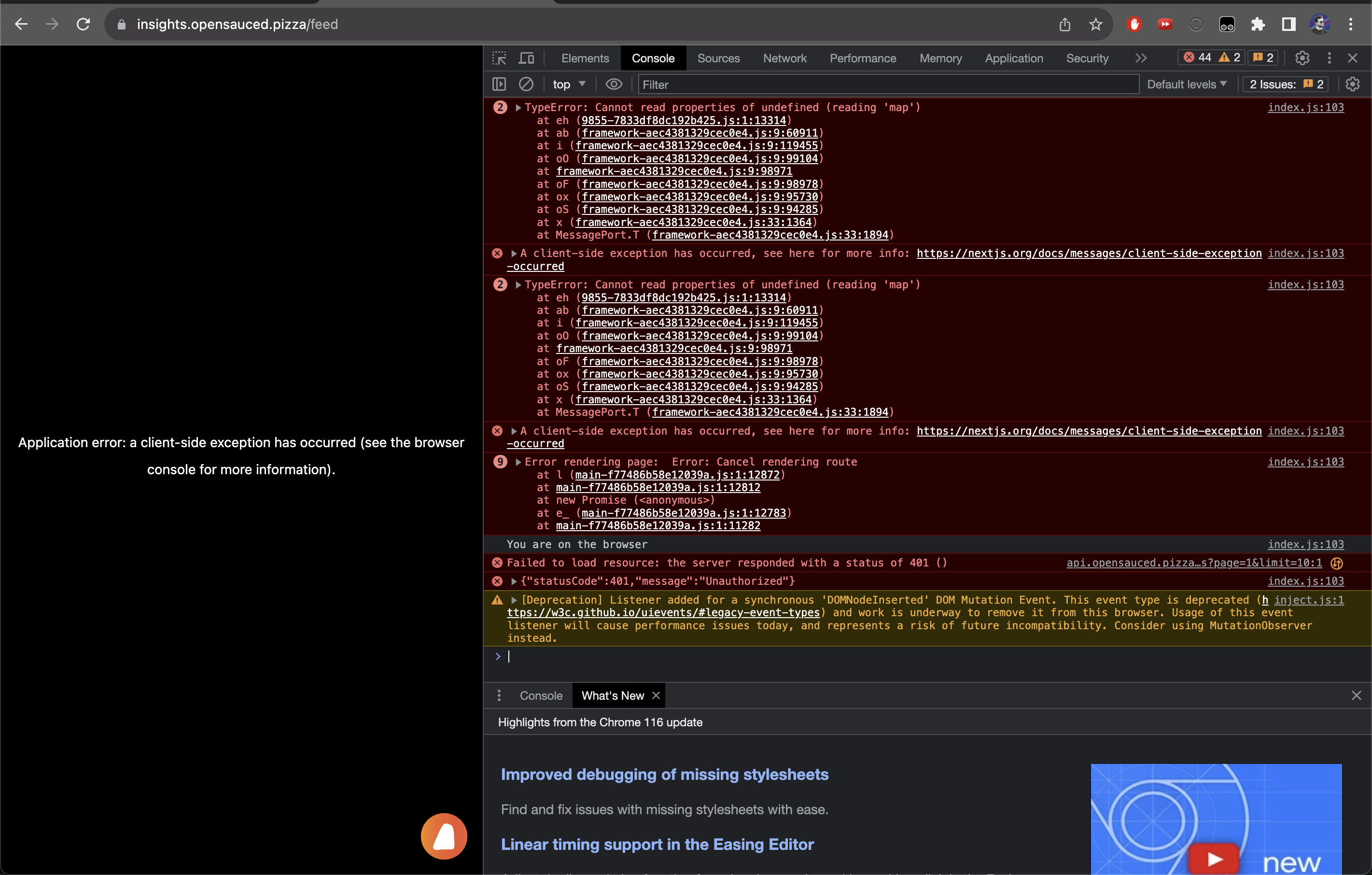
Task: Retry the failed api.opensauced.pizza request
Action: (1336, 563)
